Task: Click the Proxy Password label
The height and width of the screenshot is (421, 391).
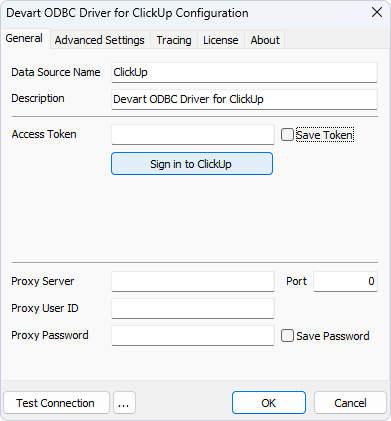Action: [50, 335]
